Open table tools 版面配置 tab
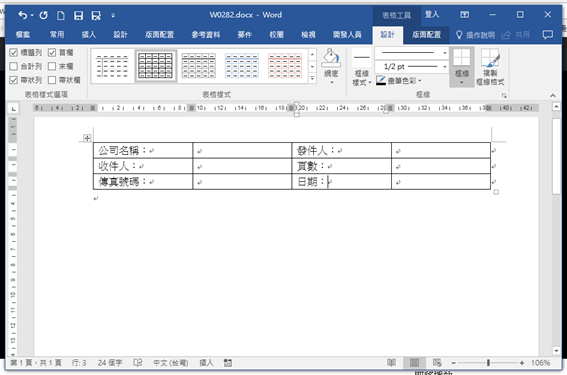Viewport: 567px width, 375px height. (x=426, y=35)
